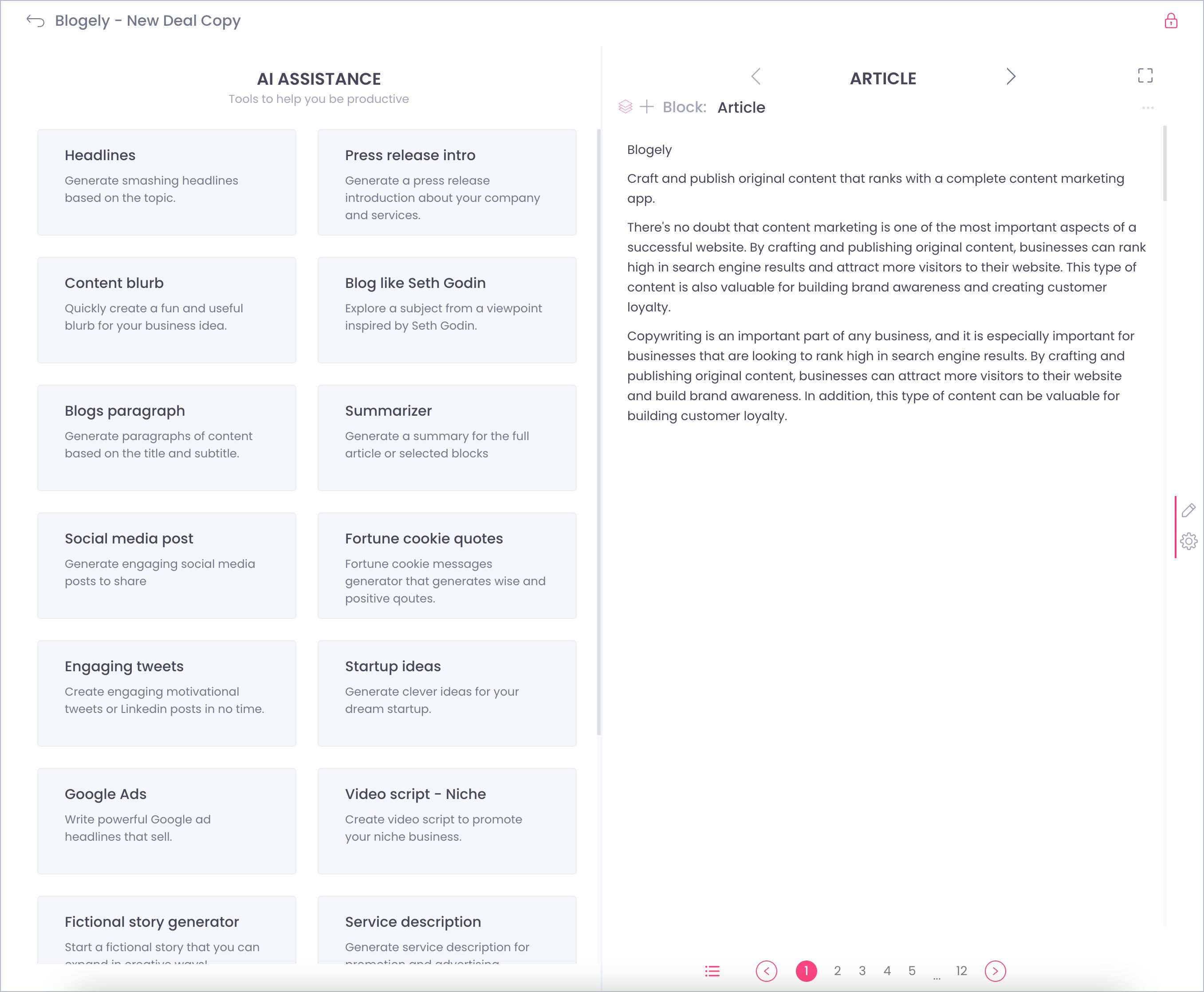Choose the Engaging tweets tool

tap(167, 693)
